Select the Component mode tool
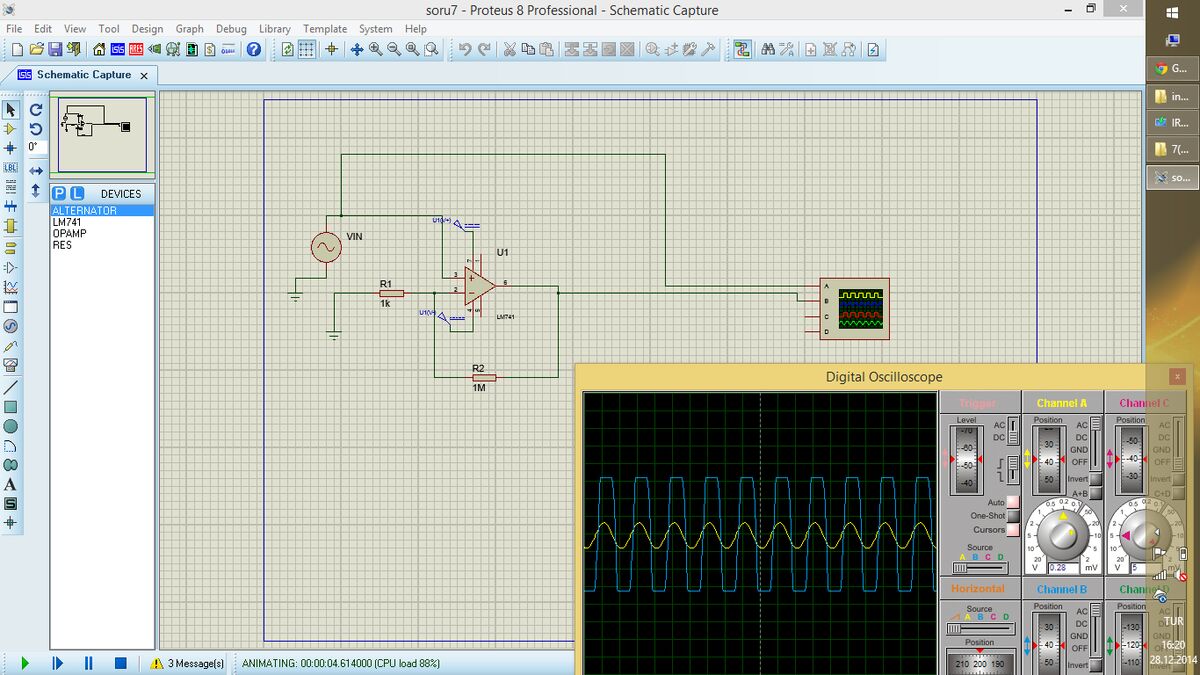 pyautogui.click(x=11, y=129)
